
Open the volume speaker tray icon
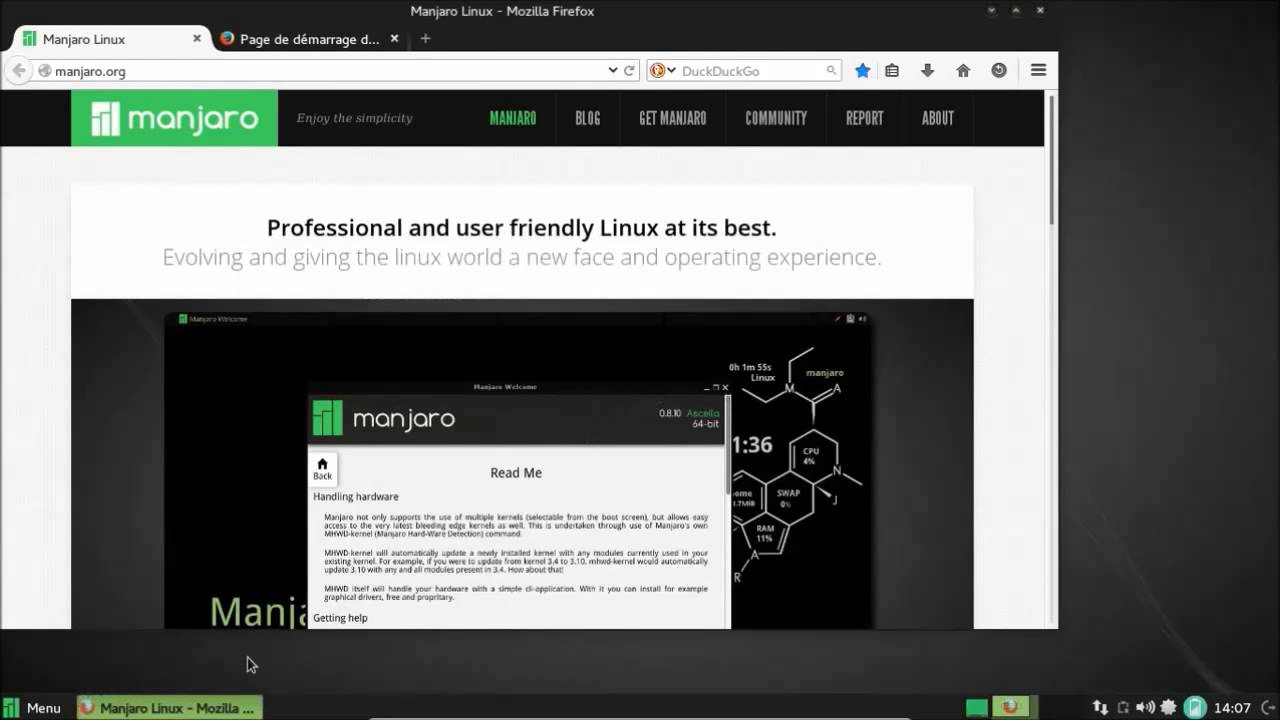[1145, 707]
